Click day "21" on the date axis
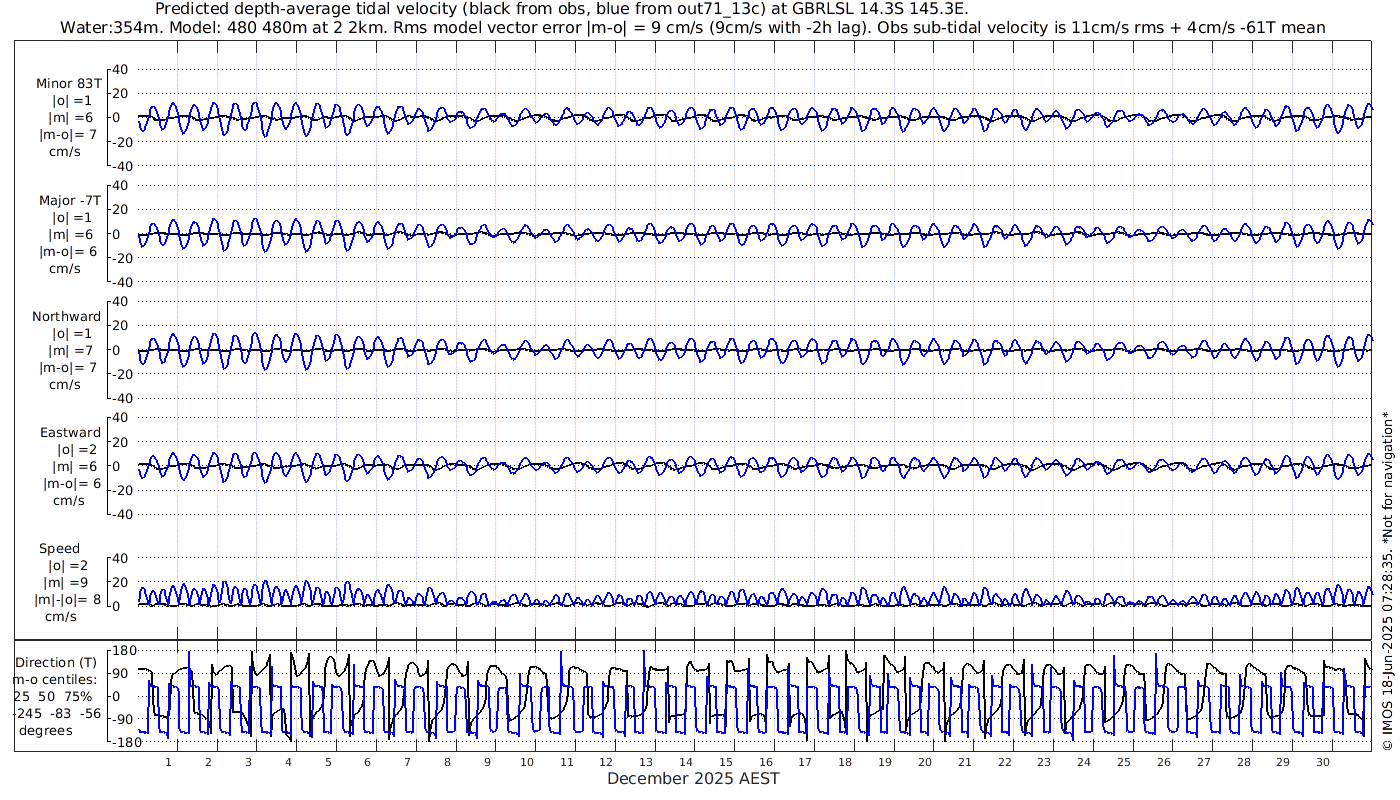 click(x=964, y=762)
